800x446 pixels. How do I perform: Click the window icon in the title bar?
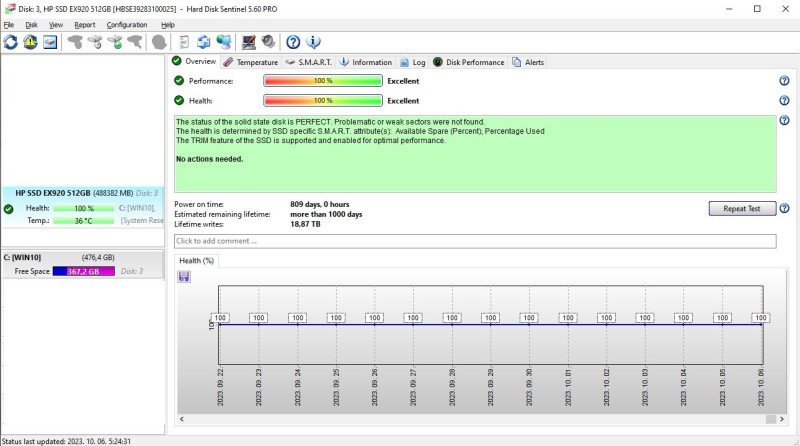coord(10,9)
